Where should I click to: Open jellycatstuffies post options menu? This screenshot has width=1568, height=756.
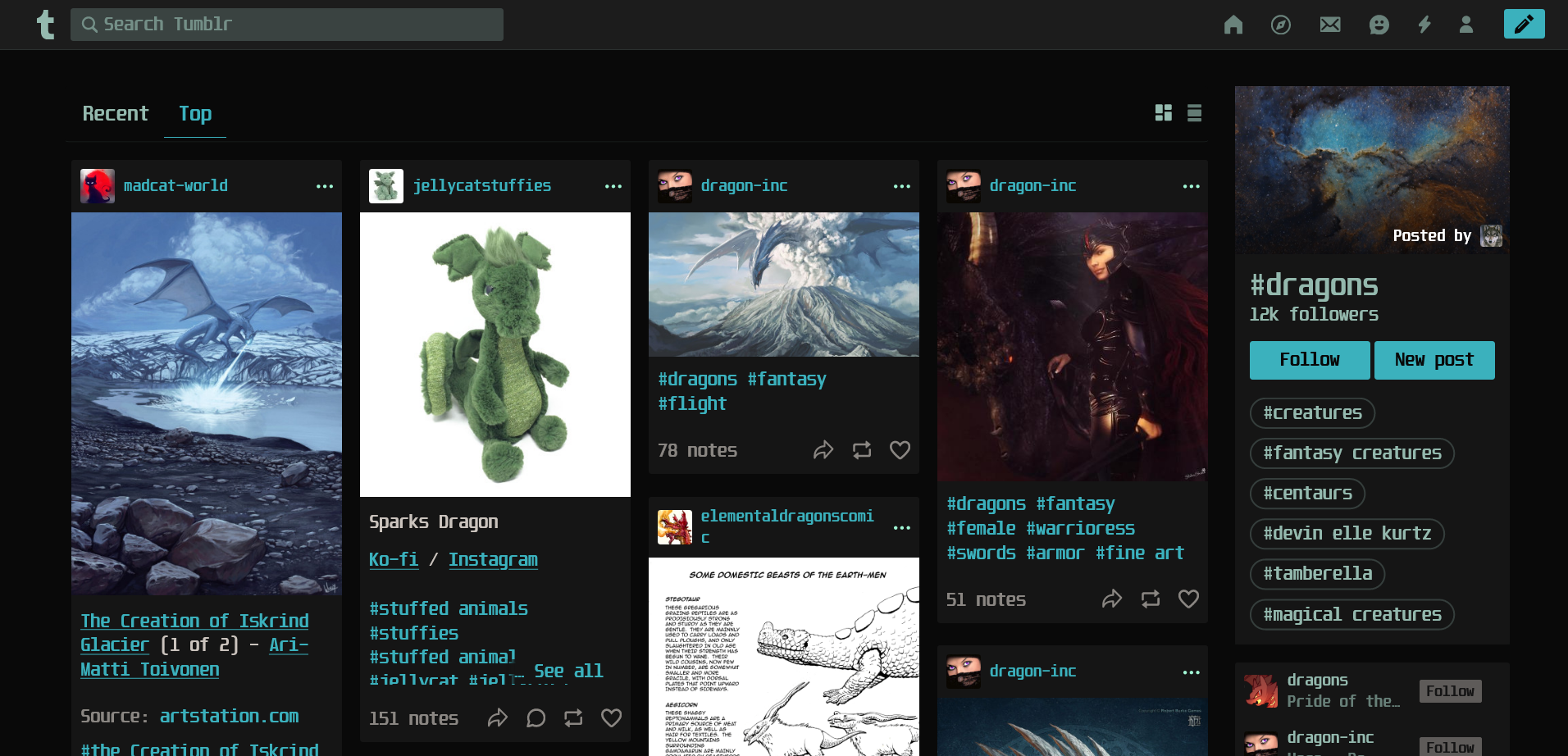click(x=613, y=186)
